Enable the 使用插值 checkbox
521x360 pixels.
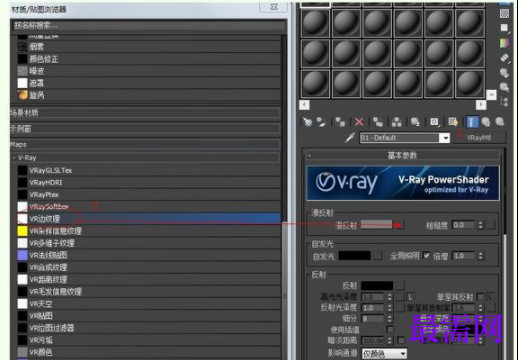pos(389,329)
